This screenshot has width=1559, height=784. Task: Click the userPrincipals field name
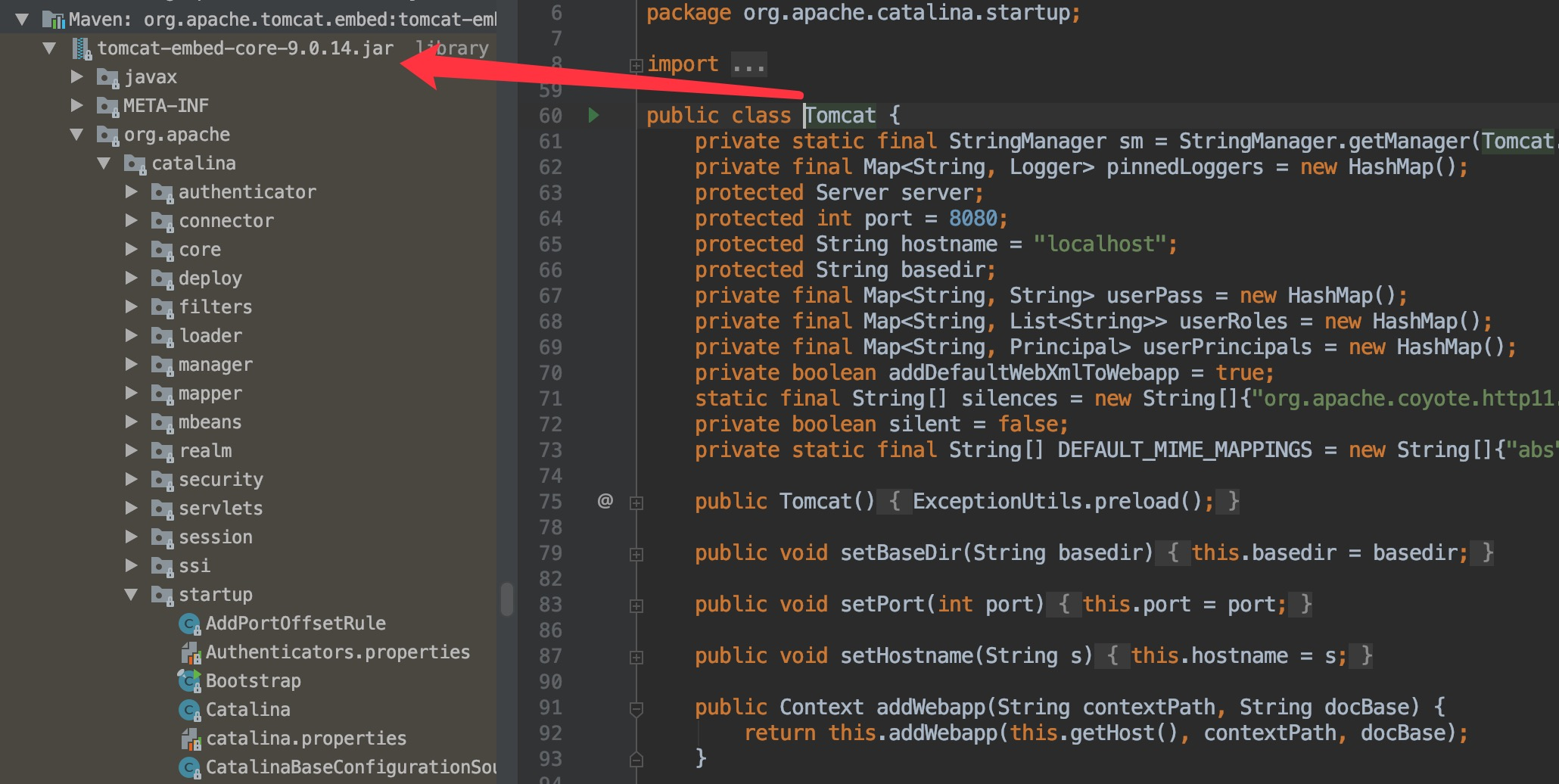(1228, 347)
